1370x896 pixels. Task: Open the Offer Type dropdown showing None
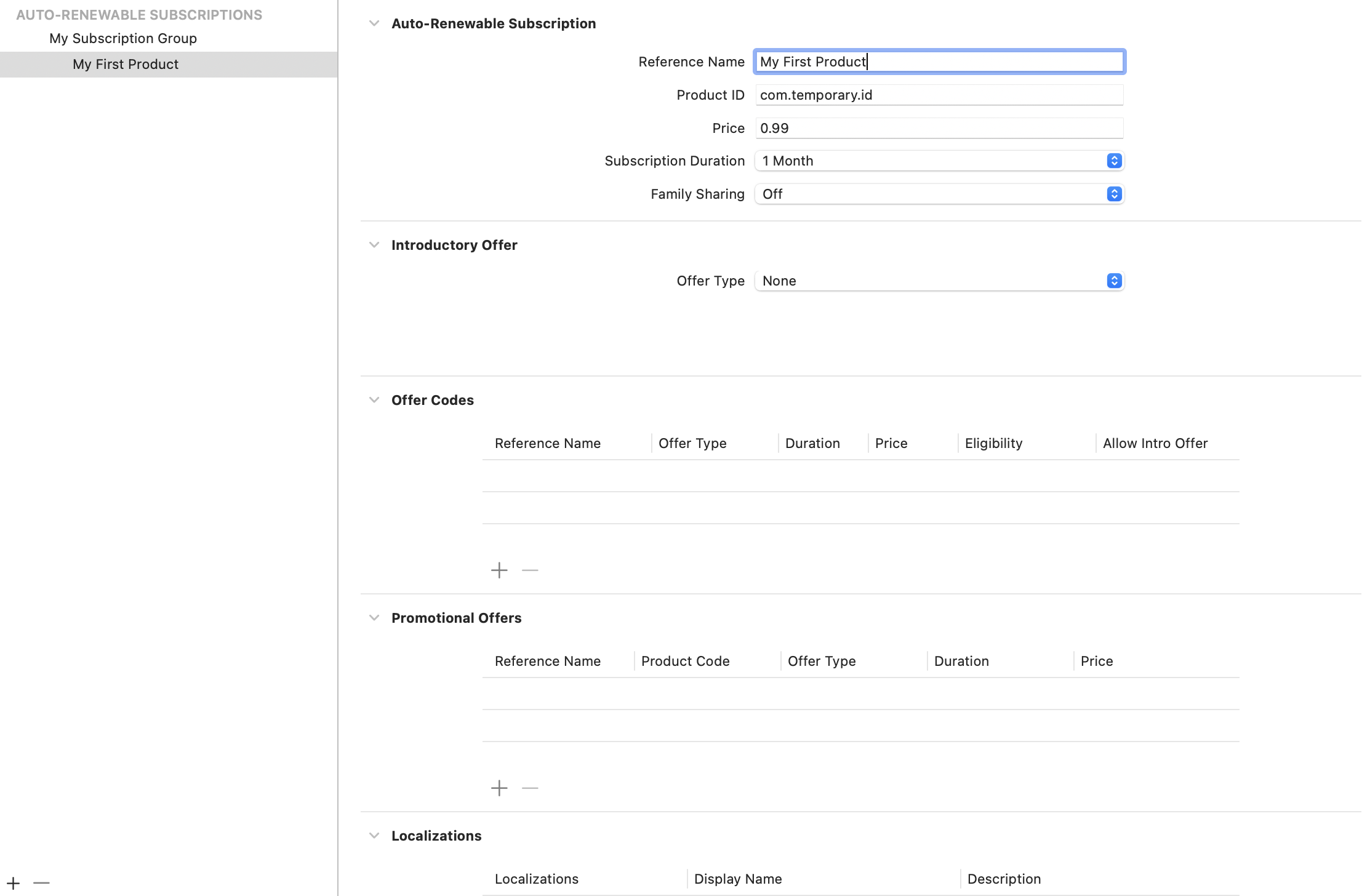click(939, 281)
